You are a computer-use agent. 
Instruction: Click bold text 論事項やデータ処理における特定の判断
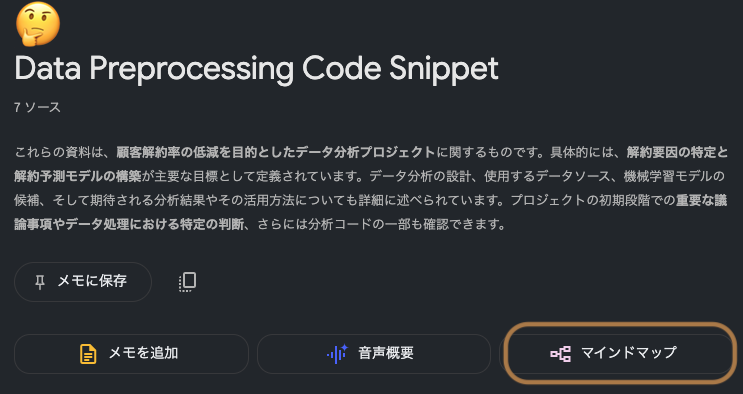point(129,224)
